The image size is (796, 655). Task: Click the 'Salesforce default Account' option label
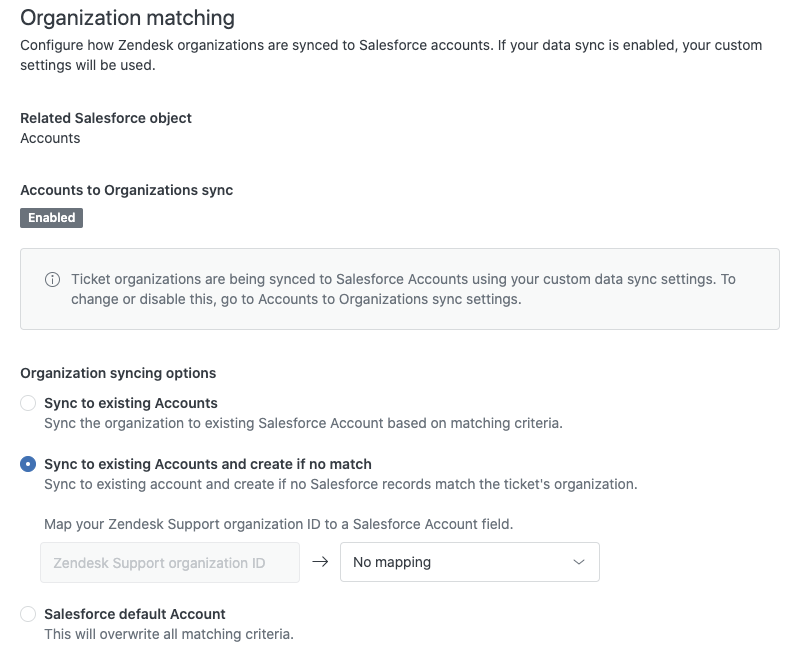click(x=135, y=614)
